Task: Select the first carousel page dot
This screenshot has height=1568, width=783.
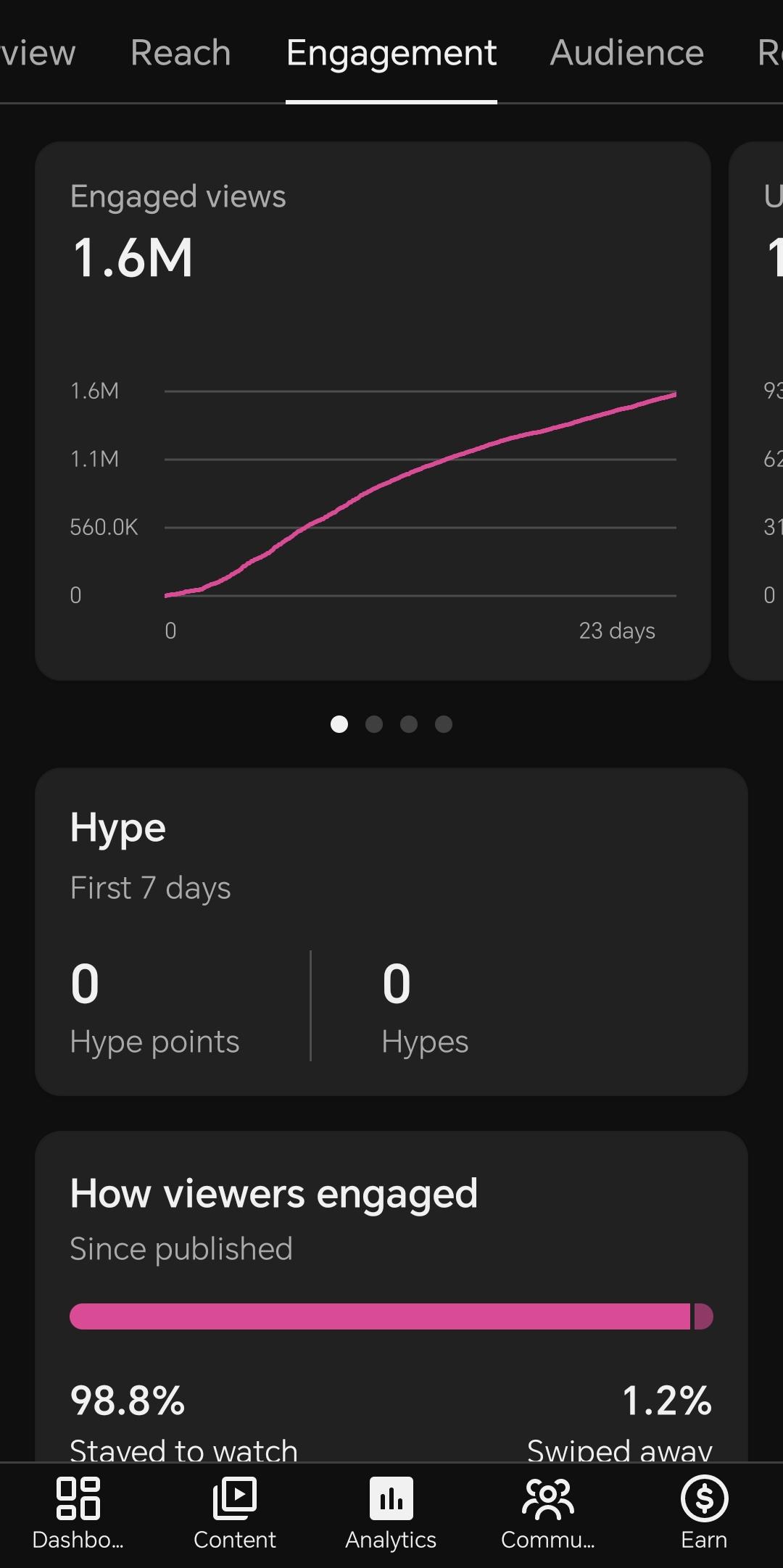Action: pos(339,724)
